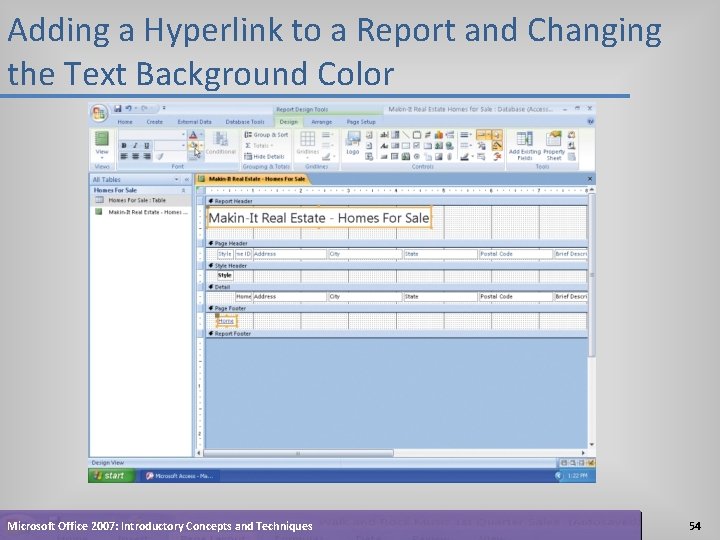This screenshot has height=540, width=720.
Task: Select the Postal Code label in Page Header
Action: (x=515, y=254)
